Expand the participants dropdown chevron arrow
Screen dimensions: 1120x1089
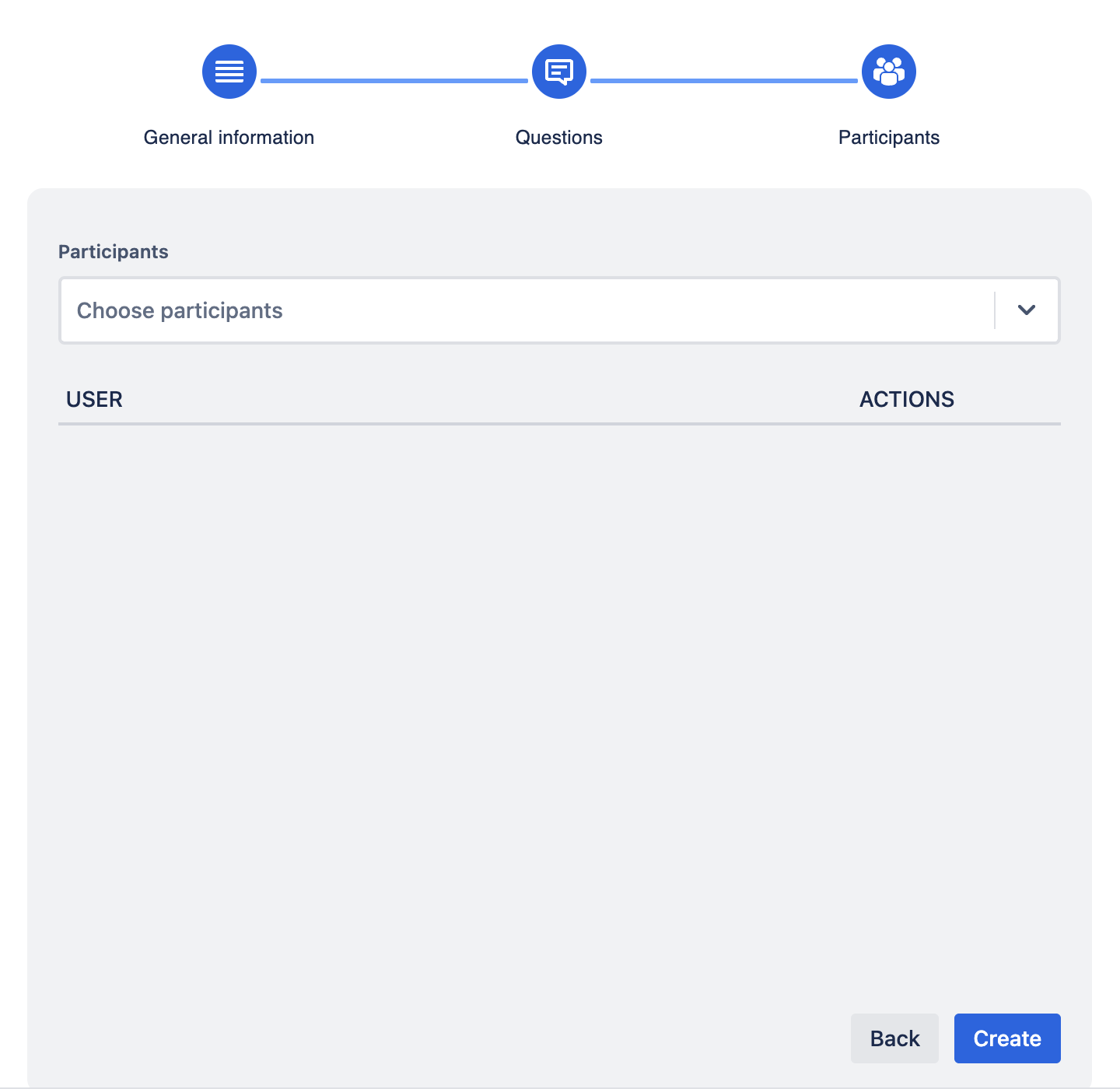coord(1027,310)
